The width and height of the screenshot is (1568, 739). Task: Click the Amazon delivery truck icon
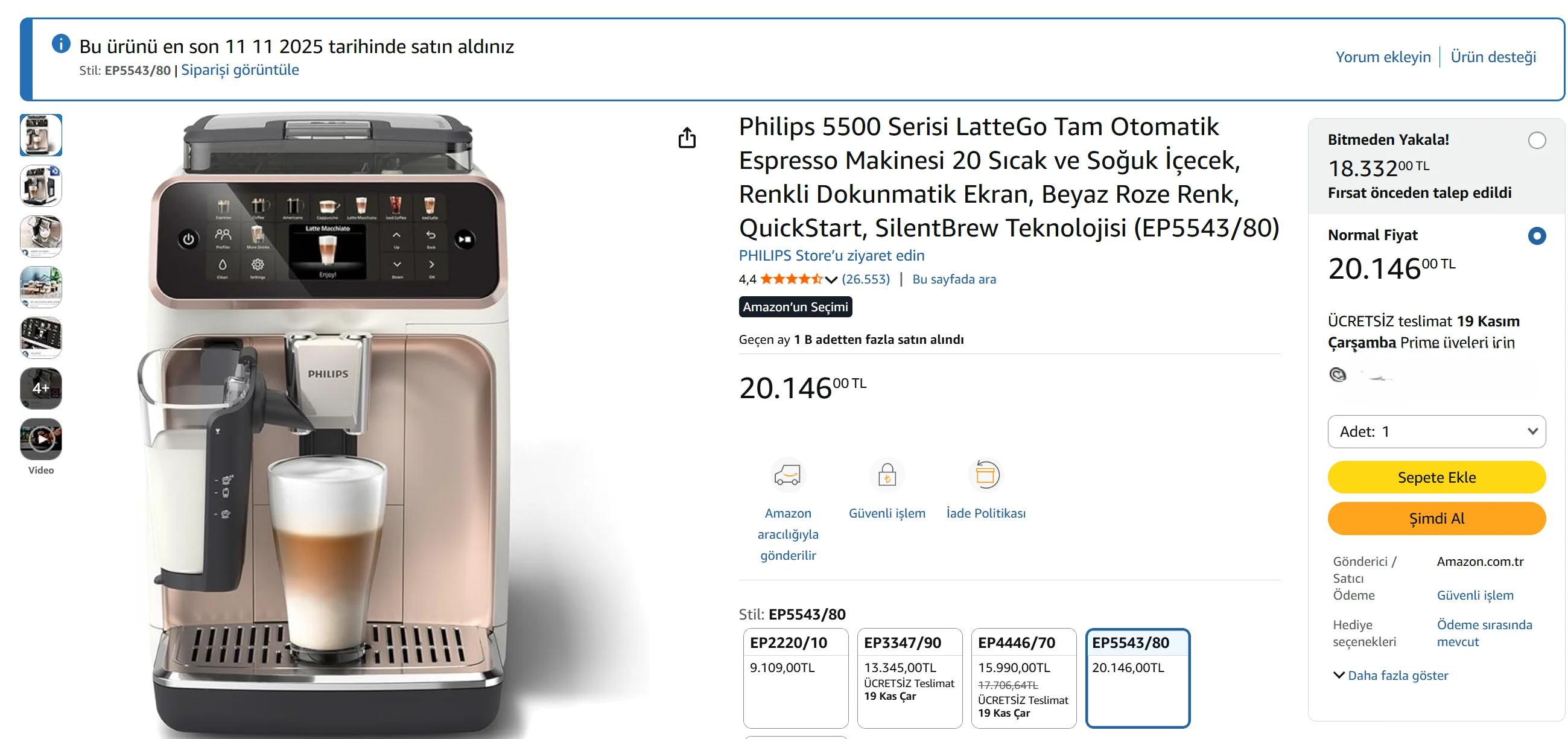(x=787, y=475)
